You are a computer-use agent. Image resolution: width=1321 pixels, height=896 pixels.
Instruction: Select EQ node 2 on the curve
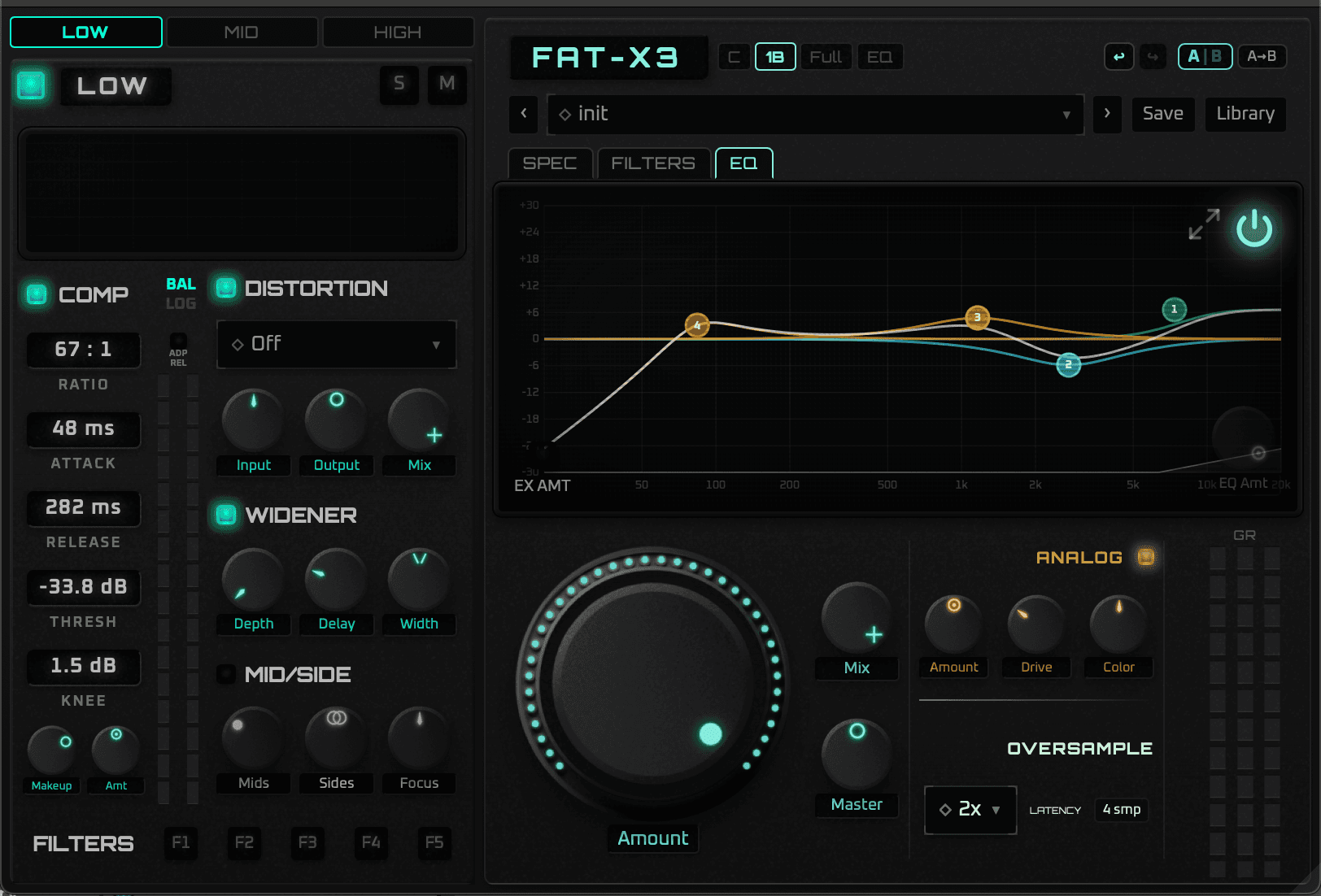tap(1068, 365)
